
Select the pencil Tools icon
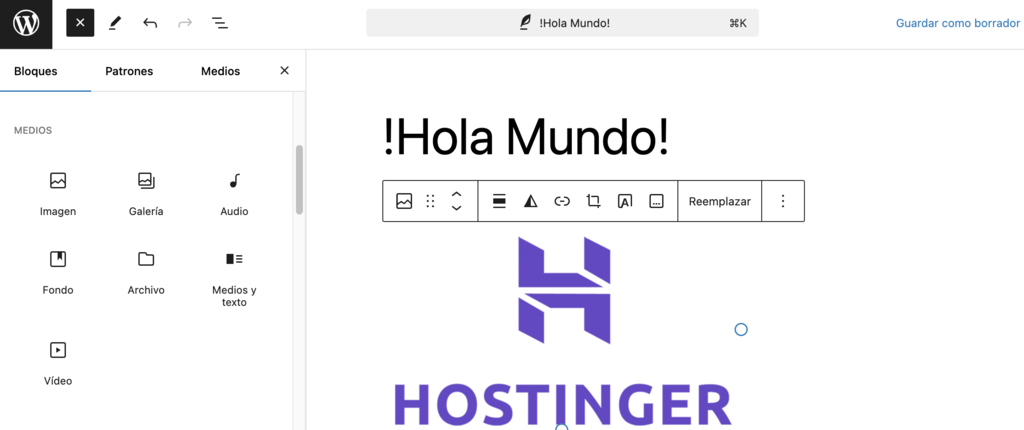[115, 24]
